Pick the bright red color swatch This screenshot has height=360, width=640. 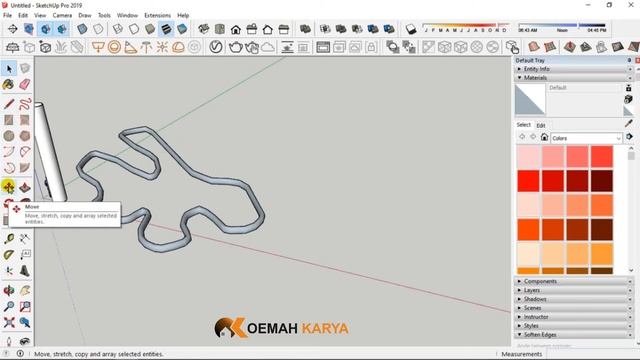pyautogui.click(x=529, y=181)
